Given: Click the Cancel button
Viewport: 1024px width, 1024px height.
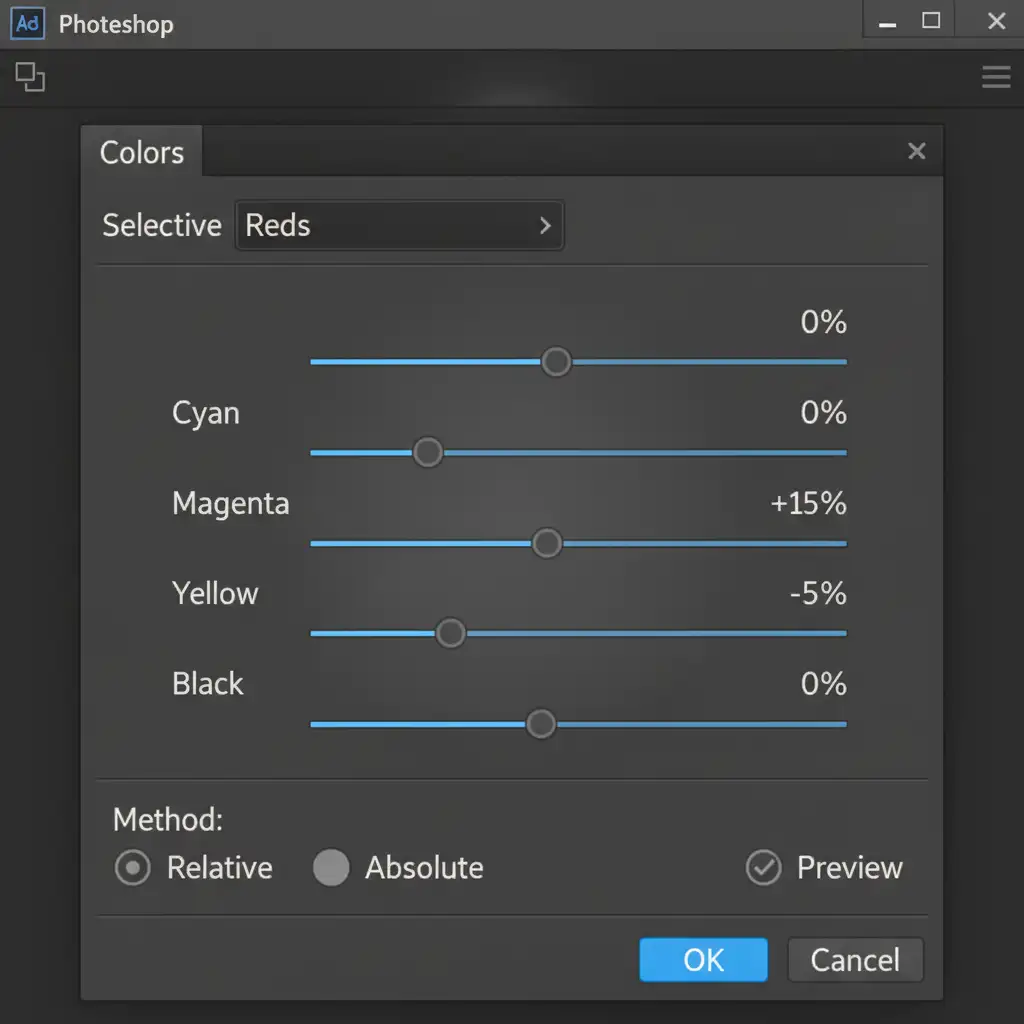Looking at the screenshot, I should click(x=855, y=960).
